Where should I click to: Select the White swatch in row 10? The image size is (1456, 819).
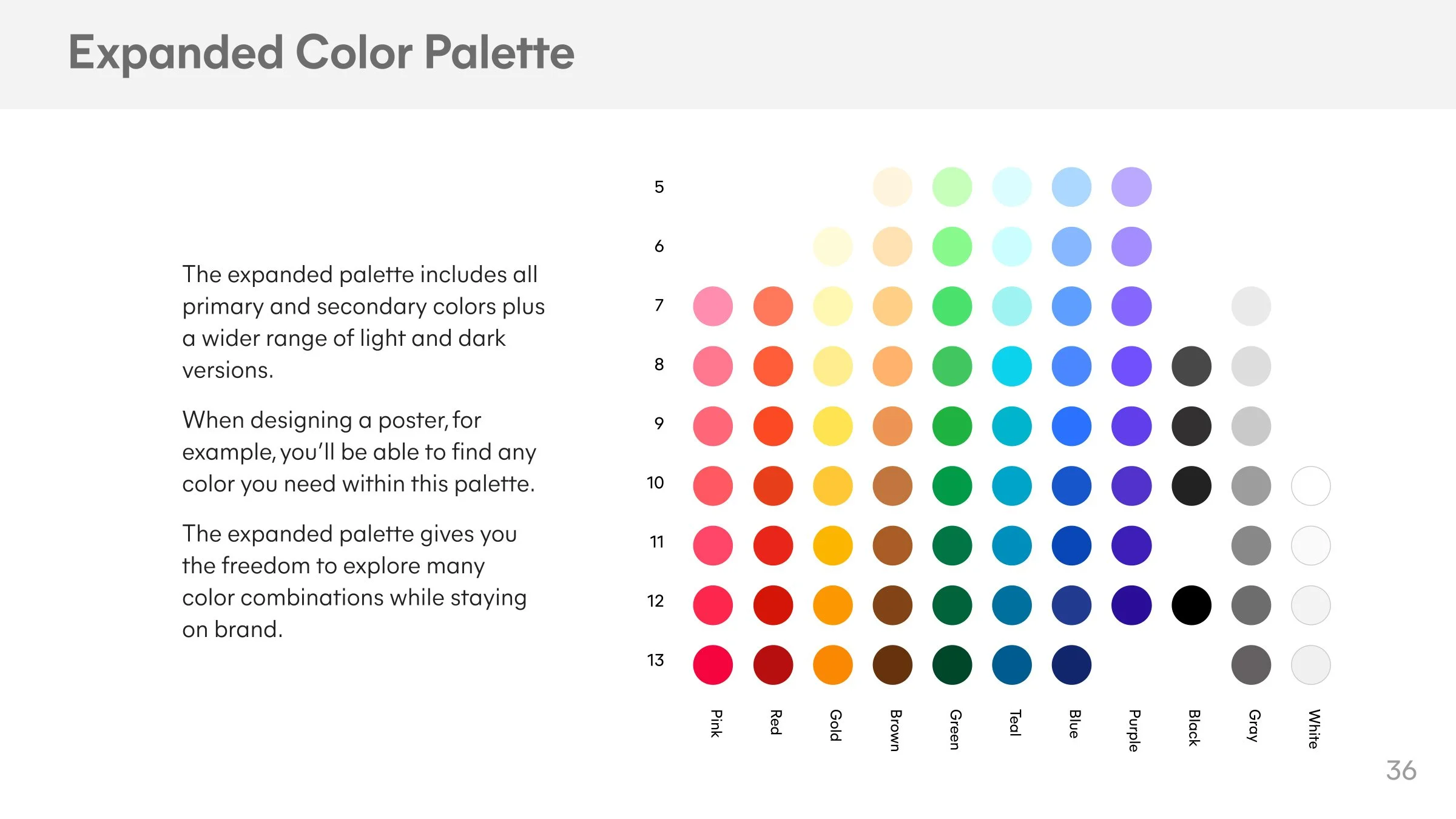(1311, 486)
